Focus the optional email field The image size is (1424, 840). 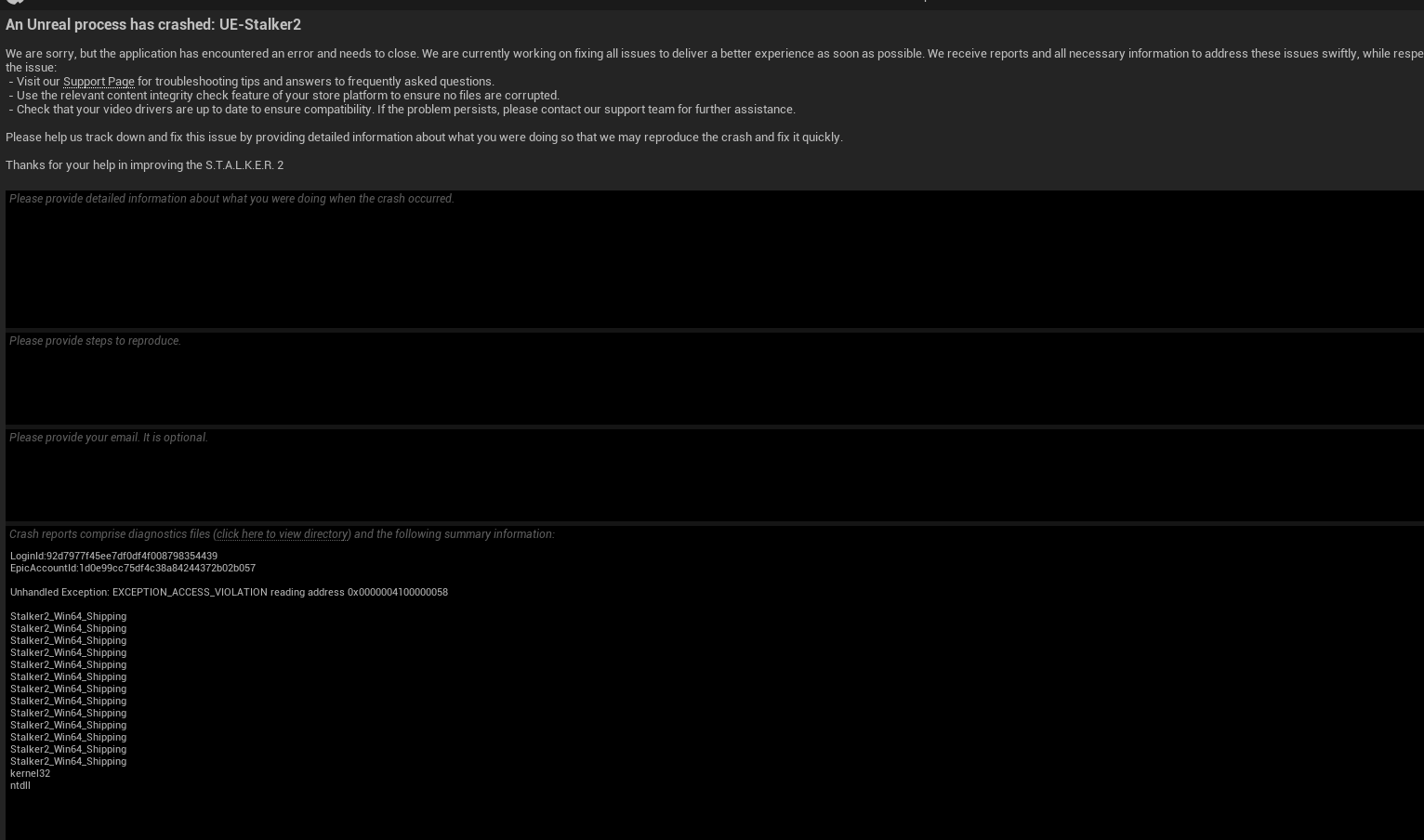pyautogui.click(x=715, y=475)
